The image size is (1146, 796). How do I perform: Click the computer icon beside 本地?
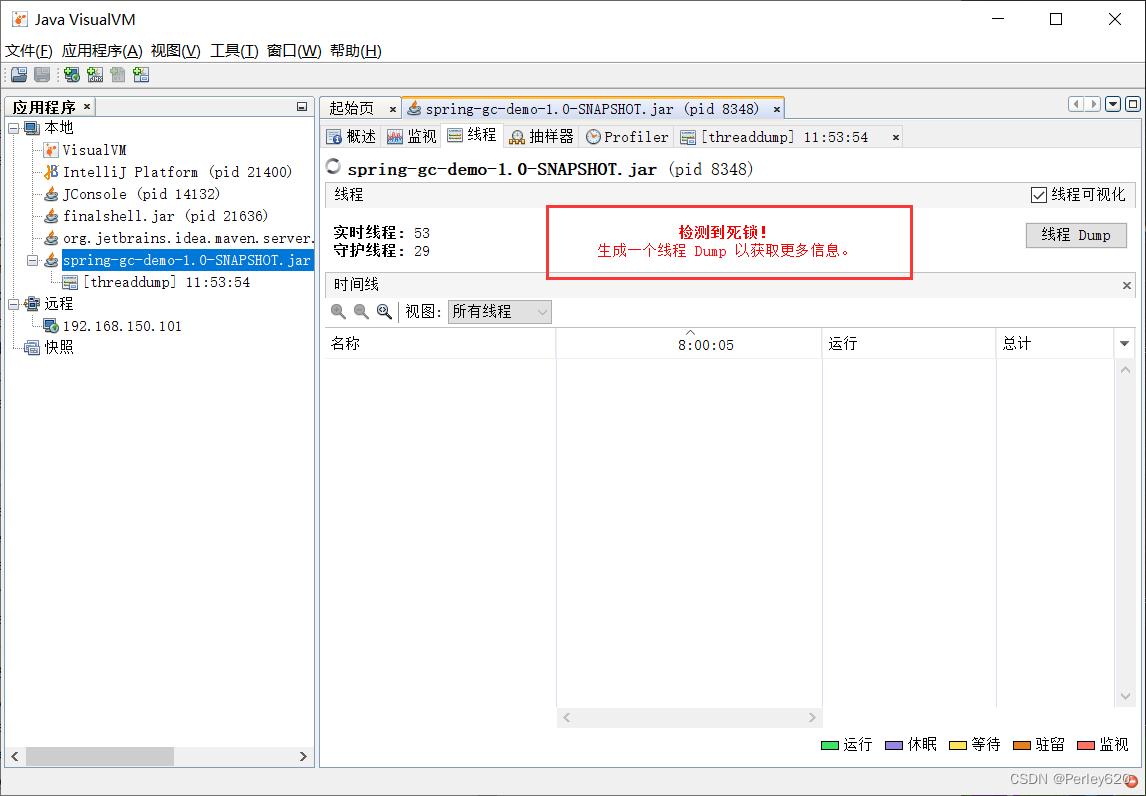tap(31, 128)
